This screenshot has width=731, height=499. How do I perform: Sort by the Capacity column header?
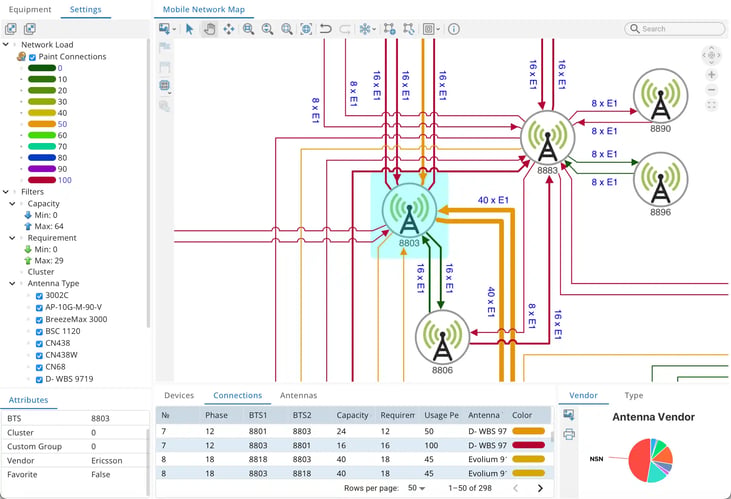click(352, 415)
